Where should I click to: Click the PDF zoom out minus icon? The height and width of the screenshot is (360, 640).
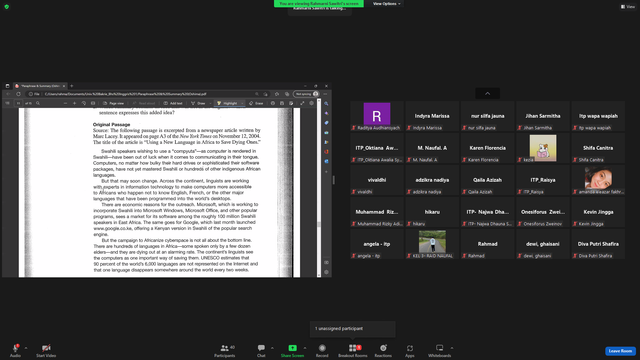click(x=65, y=103)
